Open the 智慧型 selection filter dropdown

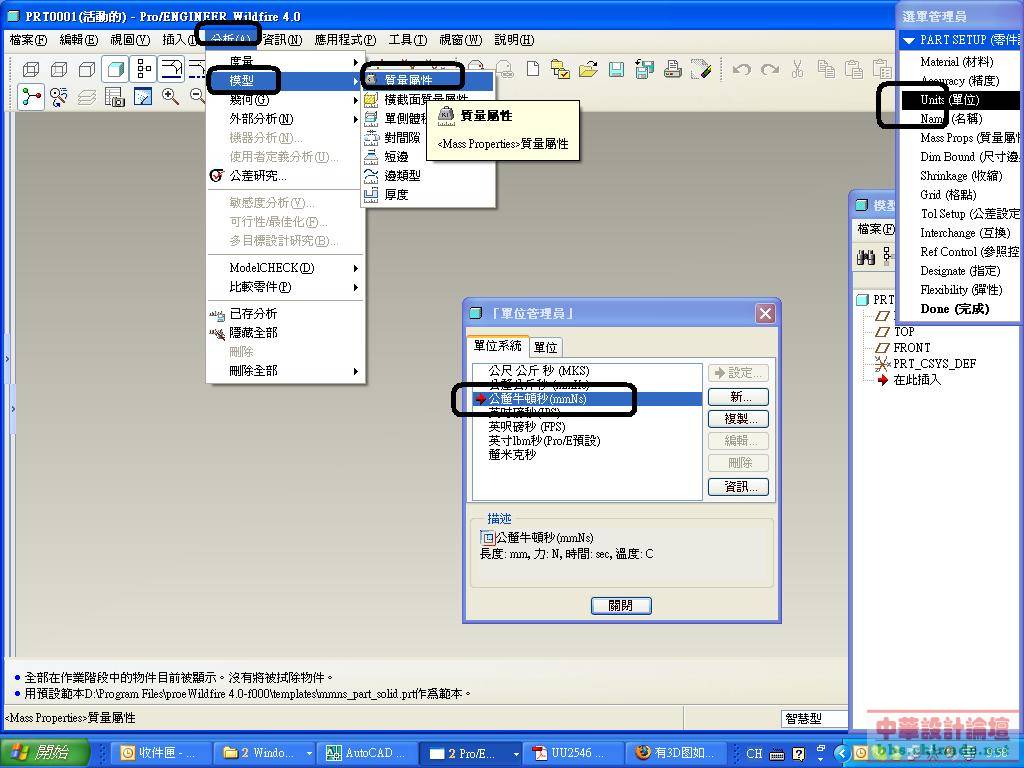(x=813, y=718)
